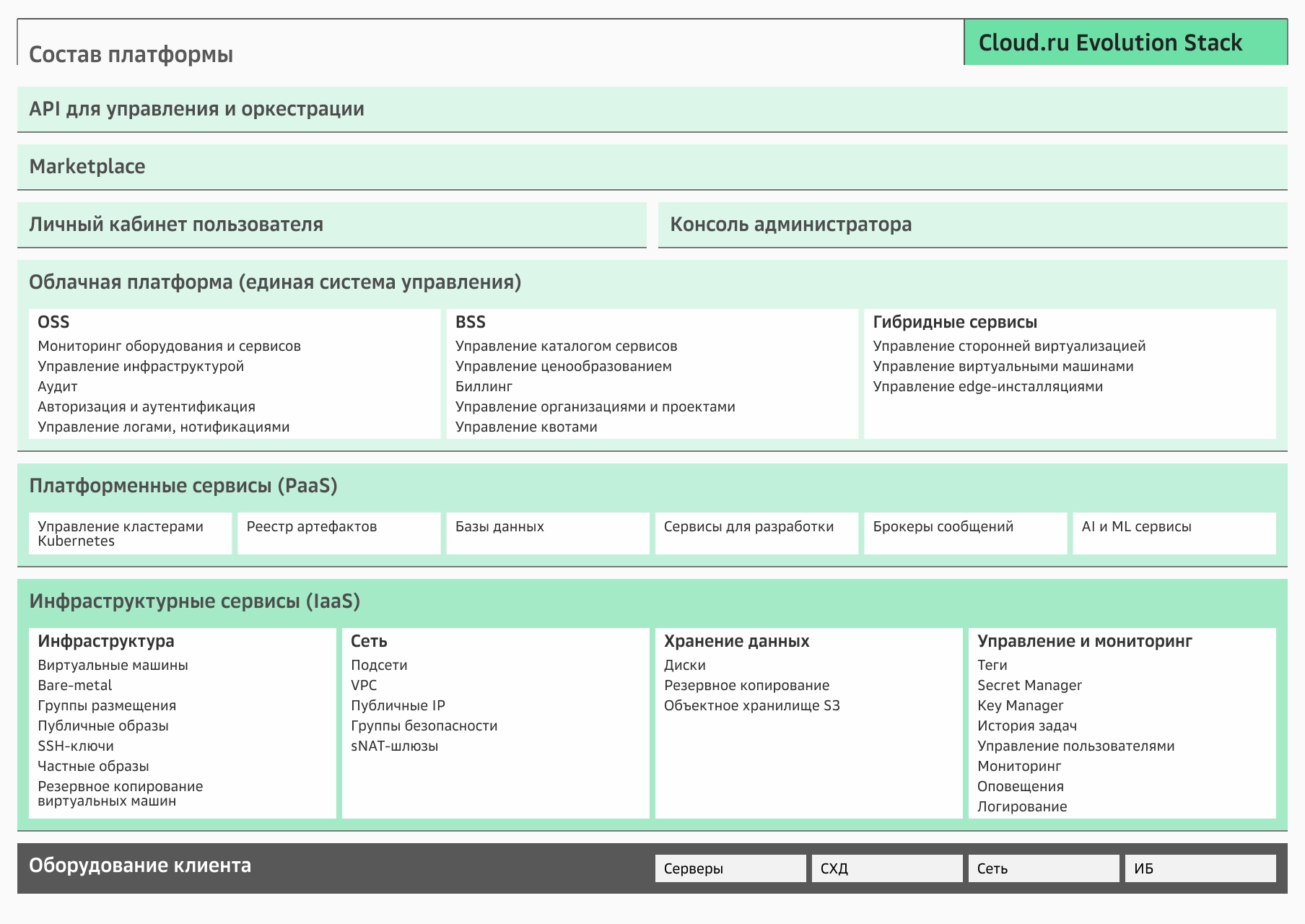Select the 'СХД' box
The height and width of the screenshot is (924, 1305).
[x=887, y=868]
